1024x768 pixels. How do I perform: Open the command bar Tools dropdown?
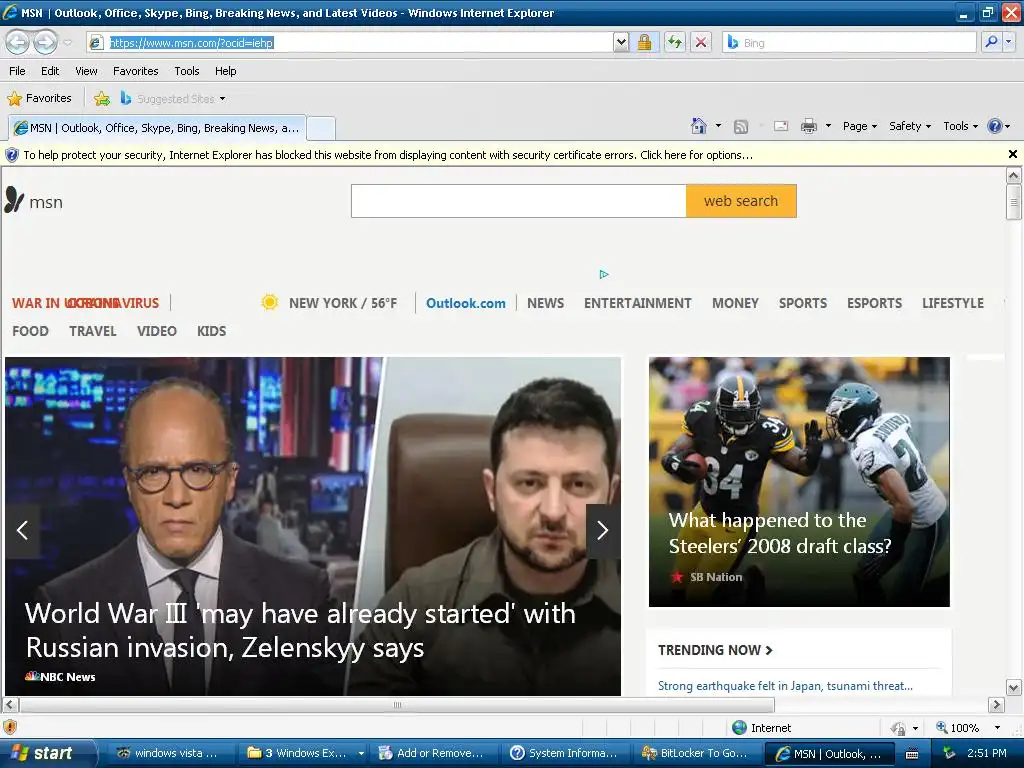pos(960,126)
